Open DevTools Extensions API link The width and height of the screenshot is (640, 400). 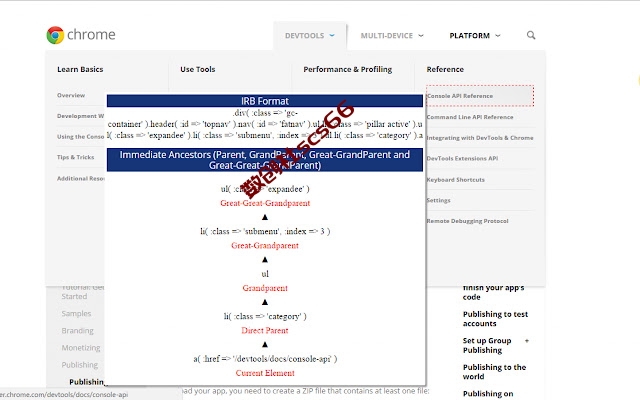462,158
